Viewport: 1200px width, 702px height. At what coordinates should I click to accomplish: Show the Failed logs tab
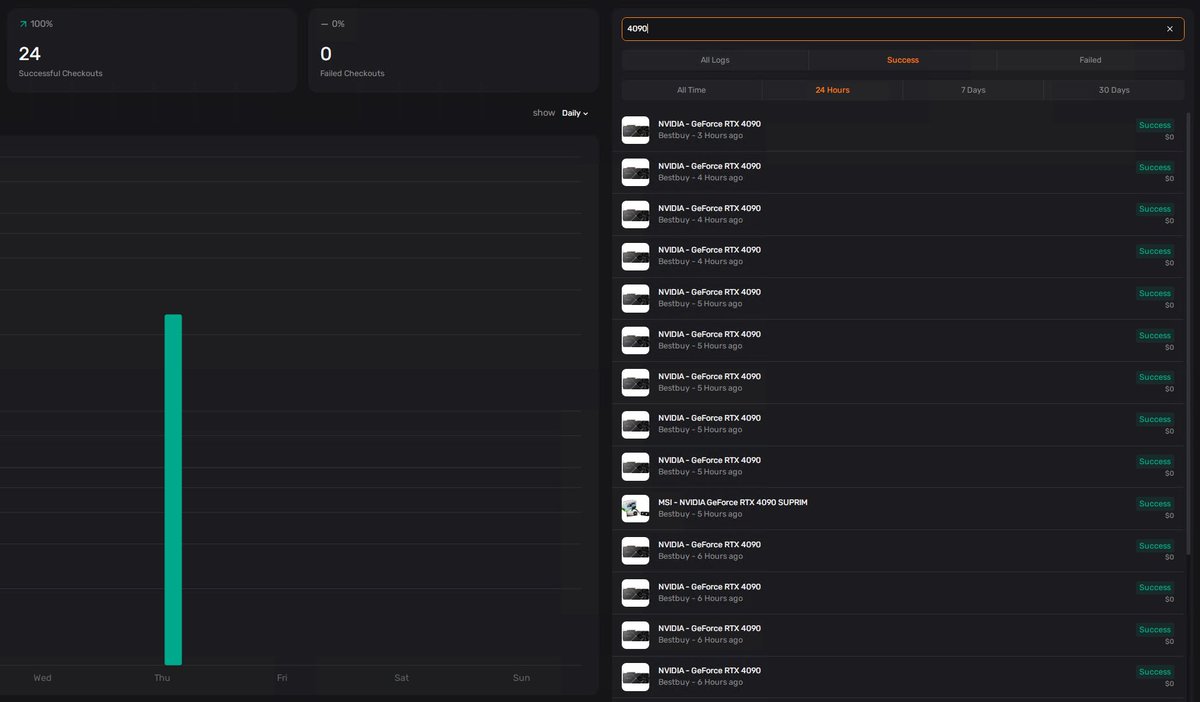point(1090,60)
